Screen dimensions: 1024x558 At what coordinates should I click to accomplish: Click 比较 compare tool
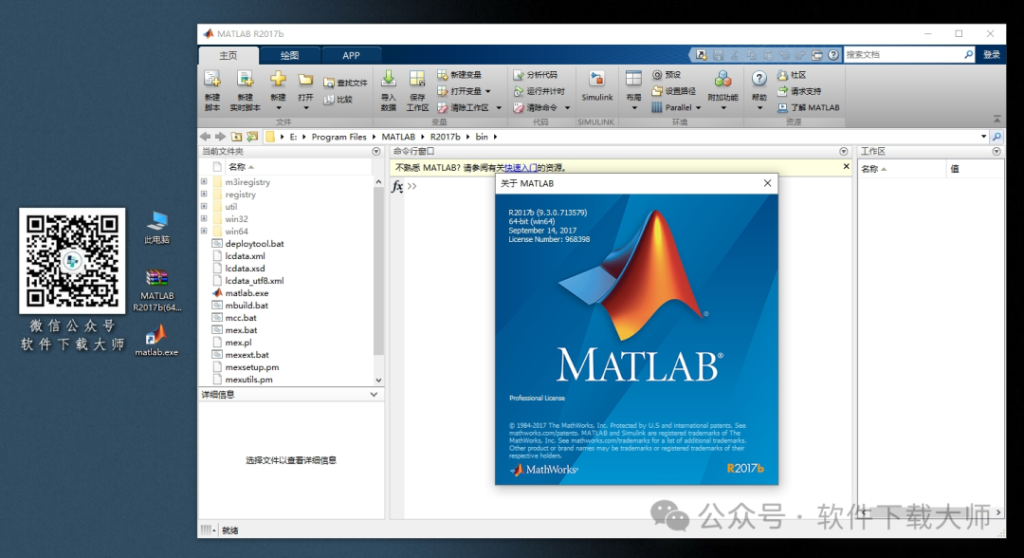pos(338,99)
